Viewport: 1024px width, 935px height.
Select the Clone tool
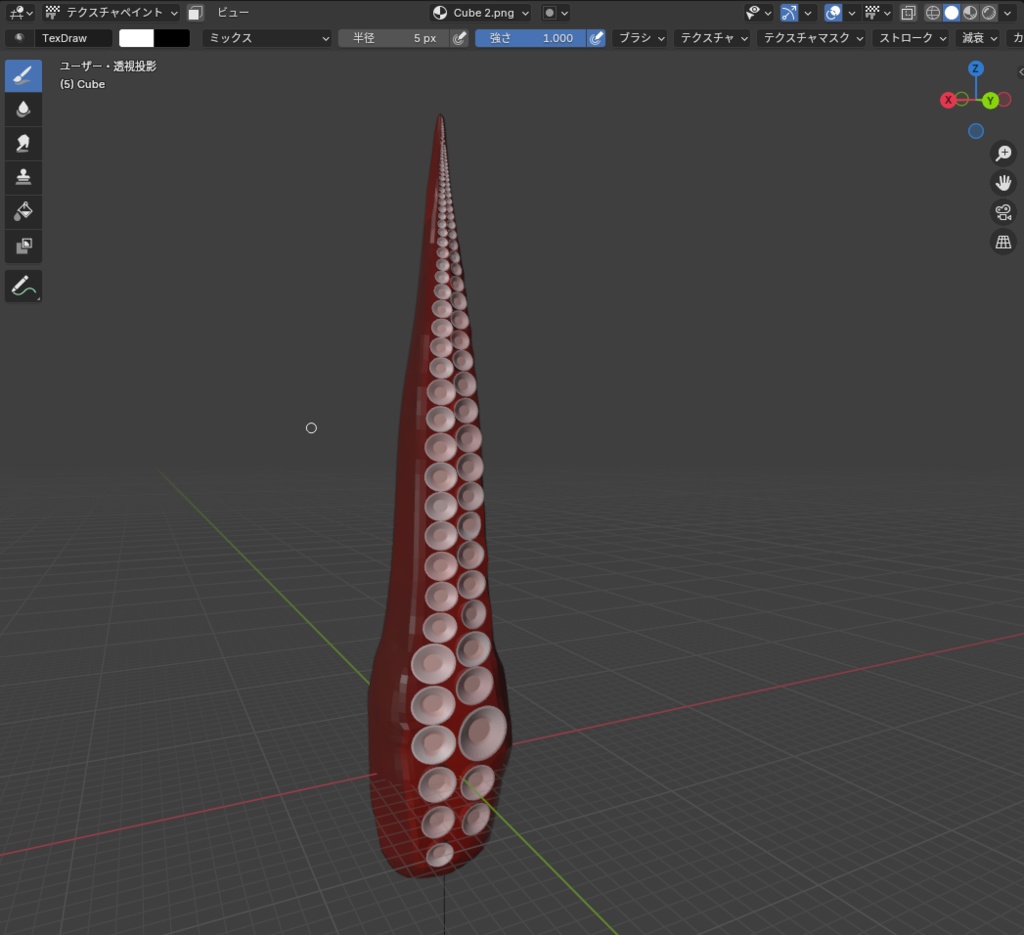[x=23, y=177]
